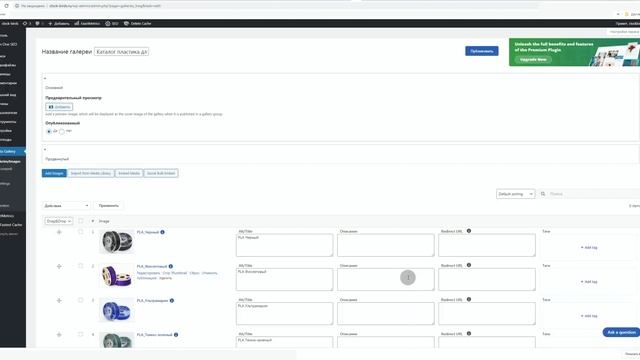Click Upgrade Now on the premium banner
The height and width of the screenshot is (360, 640).
tap(533, 60)
